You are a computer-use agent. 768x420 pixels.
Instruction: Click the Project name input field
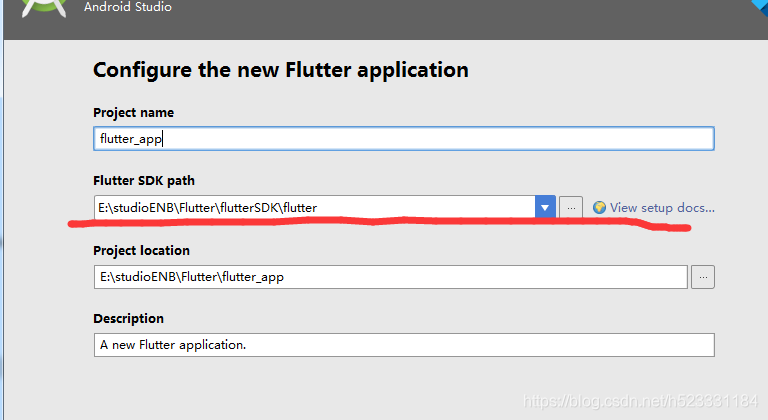(404, 139)
